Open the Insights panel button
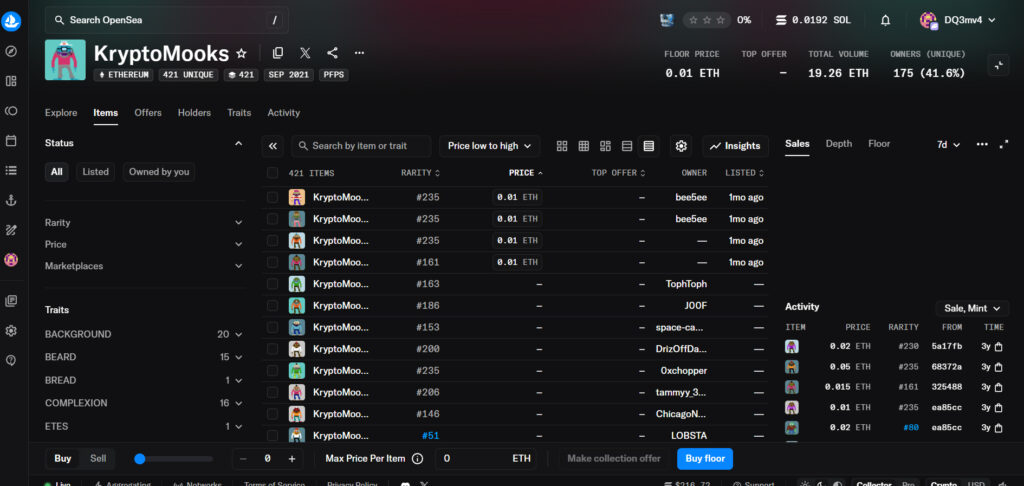Viewport: 1024px width, 486px height. 735,146
